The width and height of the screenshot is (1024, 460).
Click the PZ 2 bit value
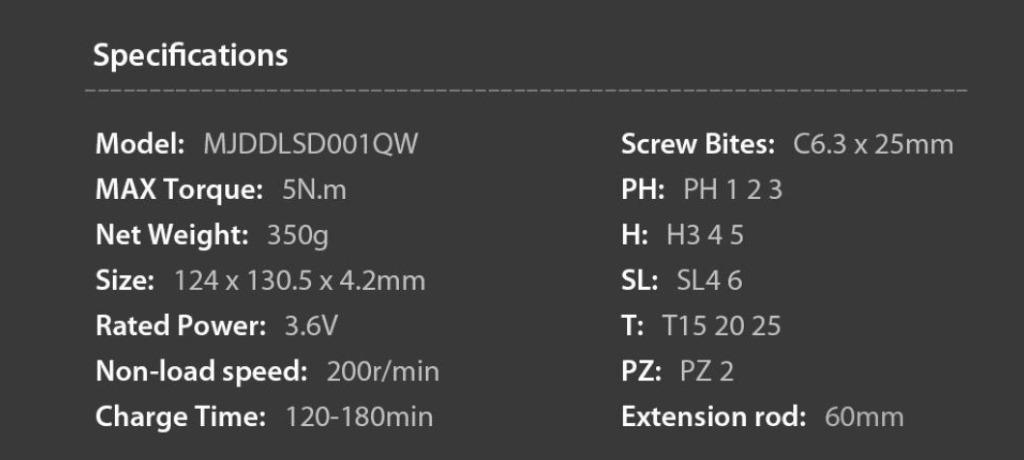click(x=707, y=372)
